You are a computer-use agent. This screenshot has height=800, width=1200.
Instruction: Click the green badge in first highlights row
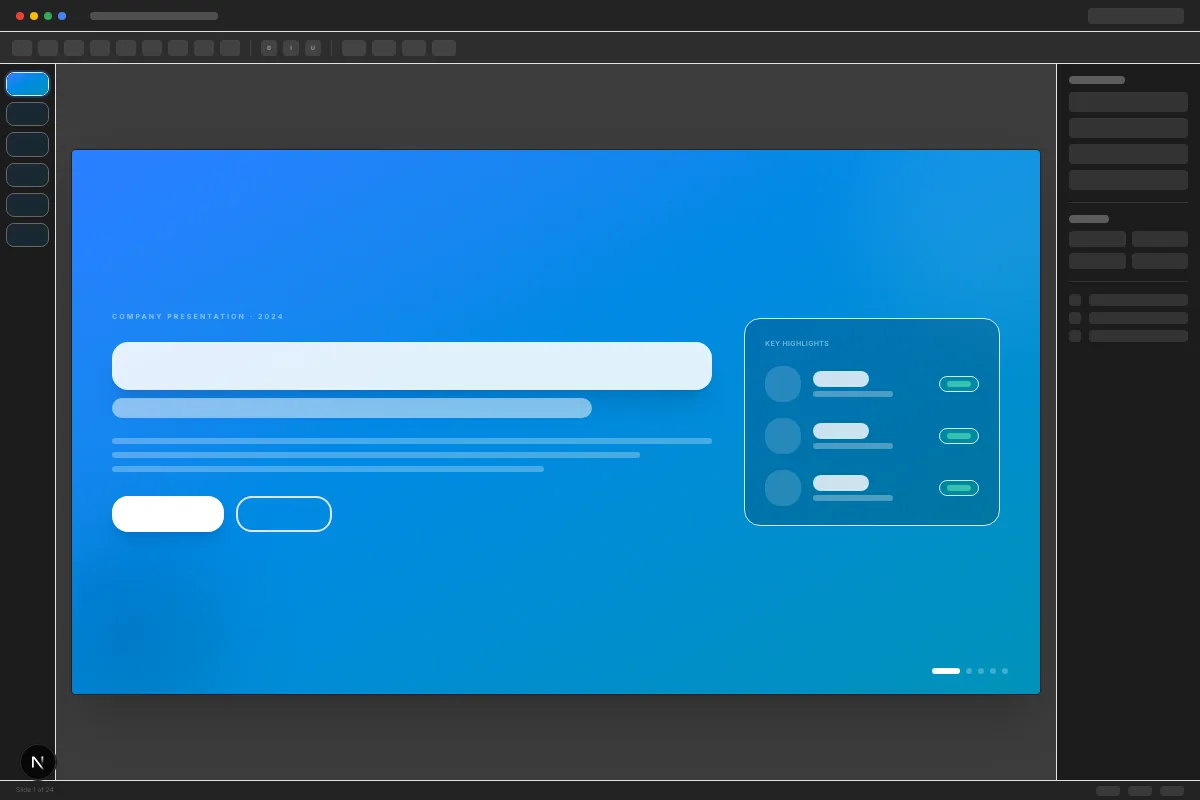pos(959,384)
